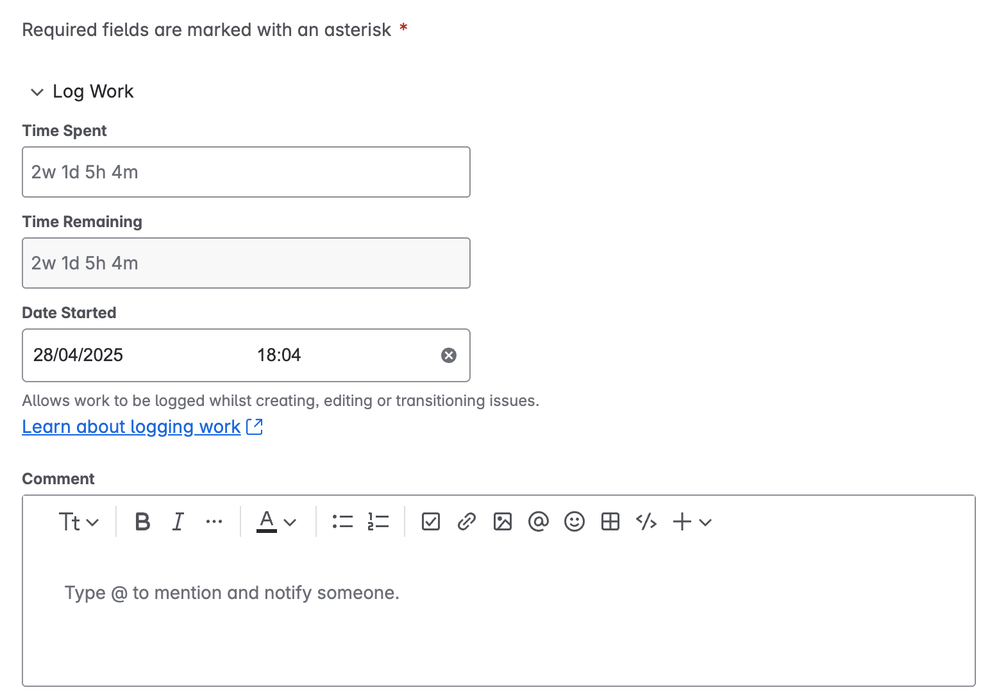Edit the date 28/04/2025
Image resolution: width=999 pixels, height=694 pixels.
click(78, 355)
